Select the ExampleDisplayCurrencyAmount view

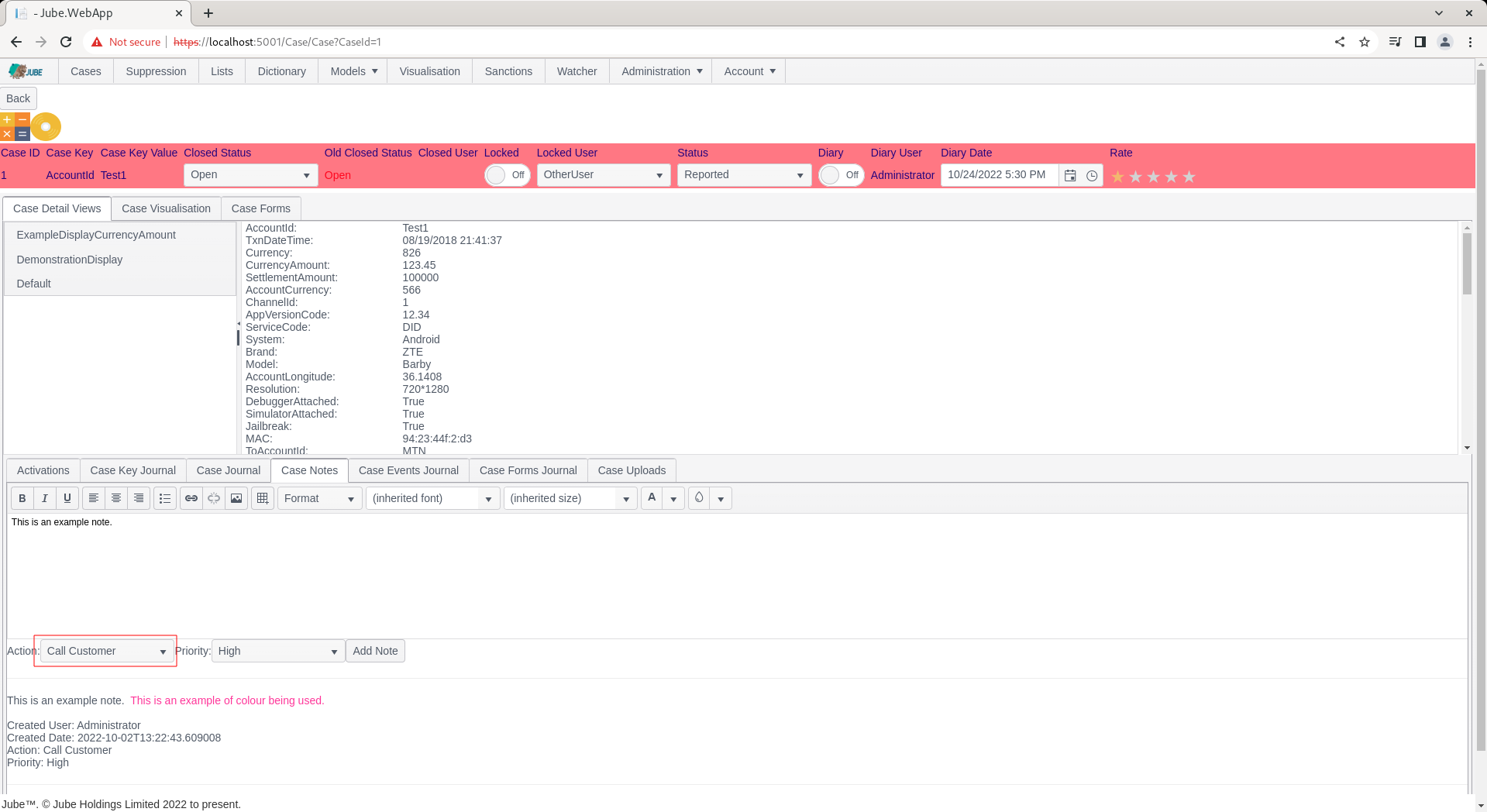pos(119,235)
